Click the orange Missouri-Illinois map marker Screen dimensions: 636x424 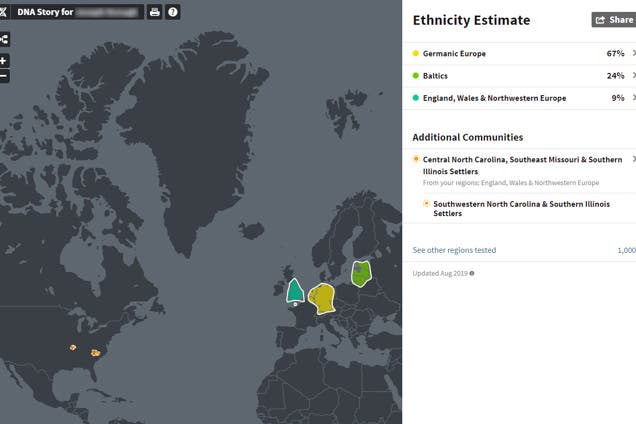[73, 347]
